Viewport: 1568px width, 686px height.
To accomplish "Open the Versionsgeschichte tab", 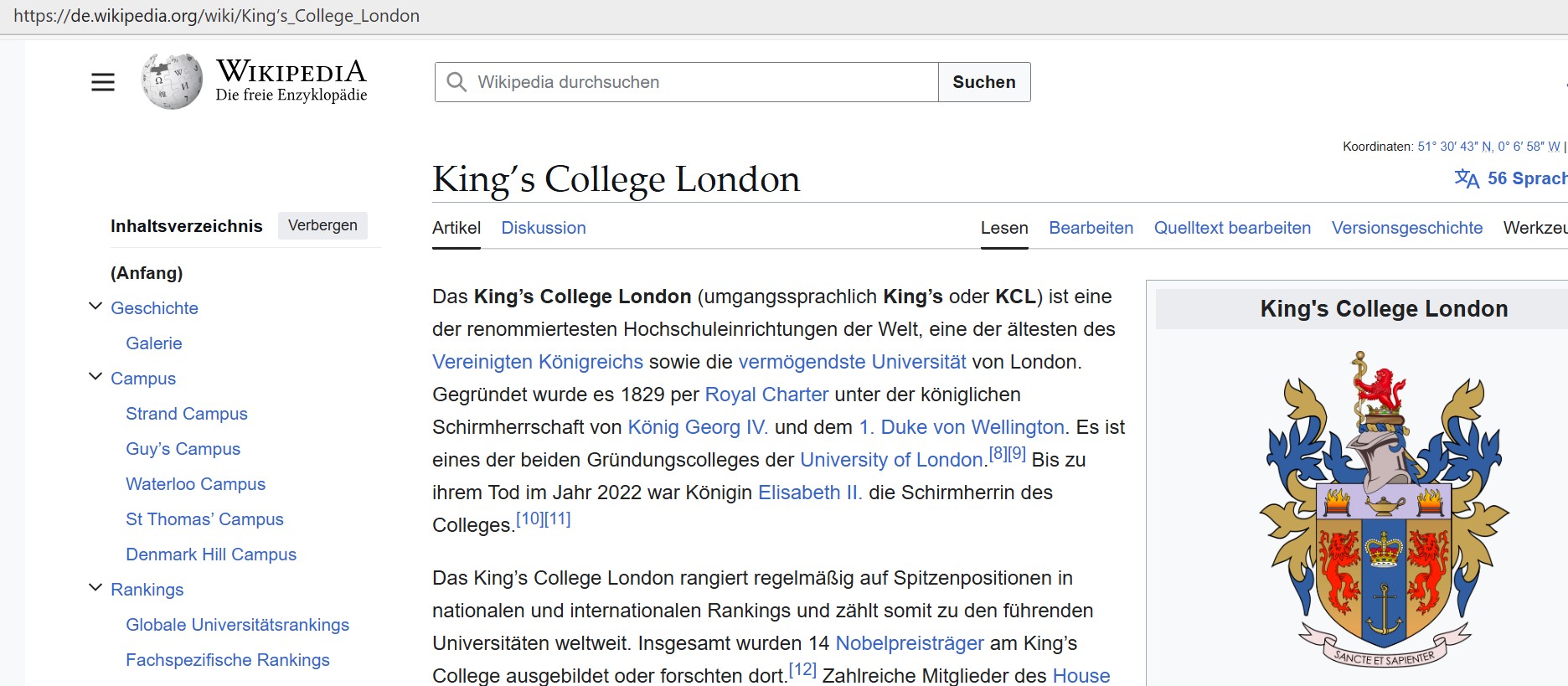I will [1407, 228].
